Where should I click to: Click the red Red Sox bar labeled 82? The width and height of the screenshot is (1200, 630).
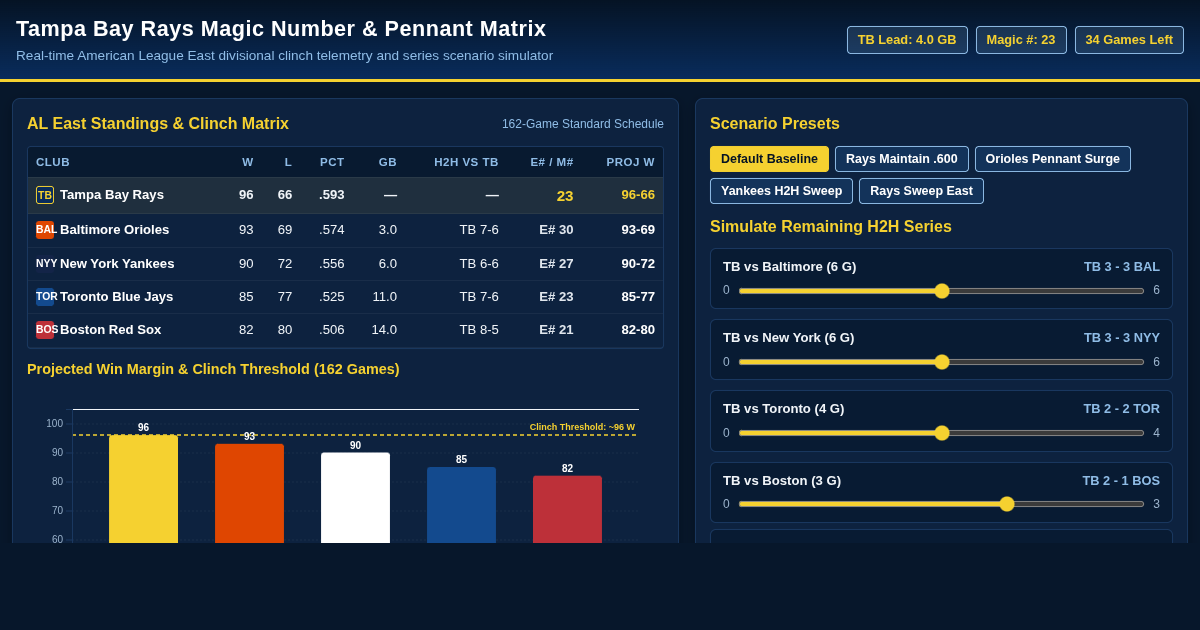(x=567, y=509)
